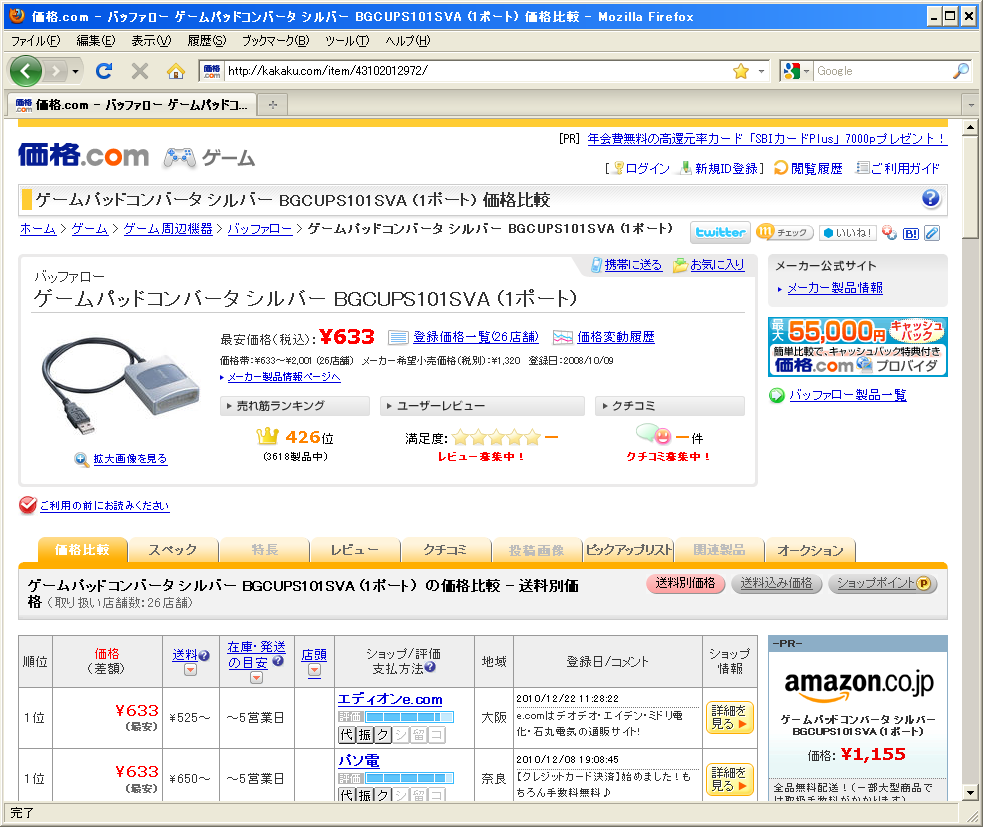The width and height of the screenshot is (983, 827).
Task: Click the 送料 column help question icon
Action: click(x=204, y=655)
